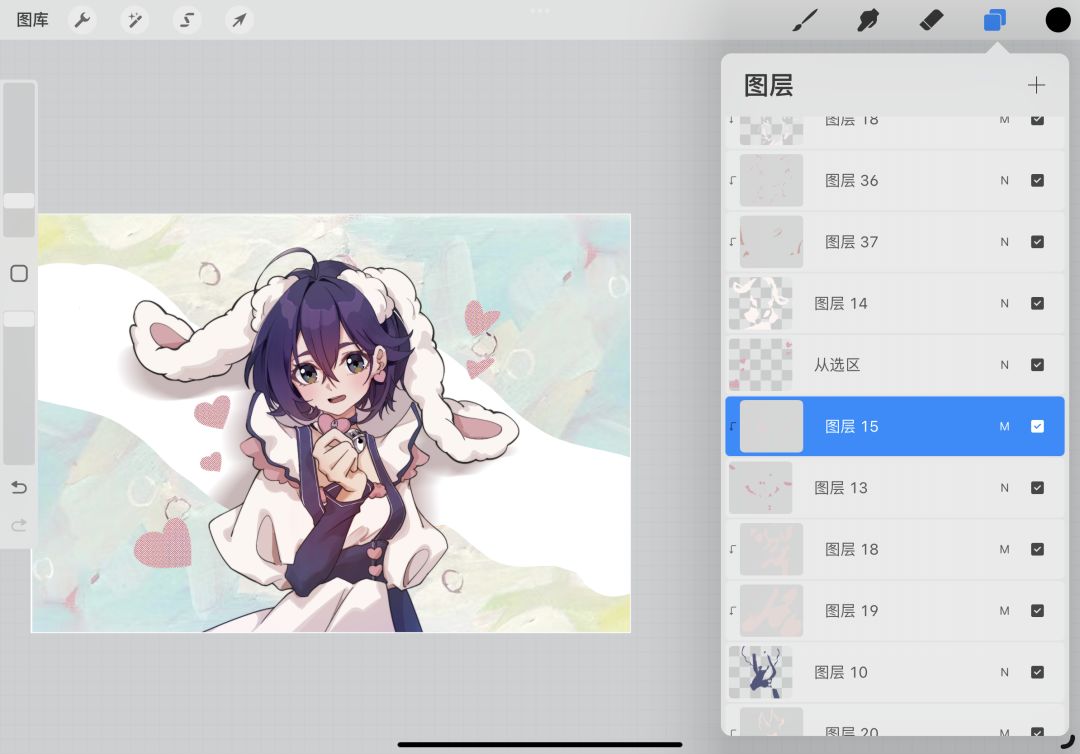The image size is (1080, 754).
Task: Expand blend mode M for 图层 19
Action: coord(1004,611)
